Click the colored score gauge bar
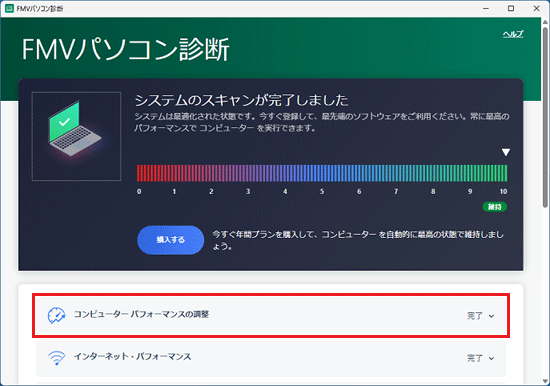Viewport: 550px width, 386px height. pos(322,173)
